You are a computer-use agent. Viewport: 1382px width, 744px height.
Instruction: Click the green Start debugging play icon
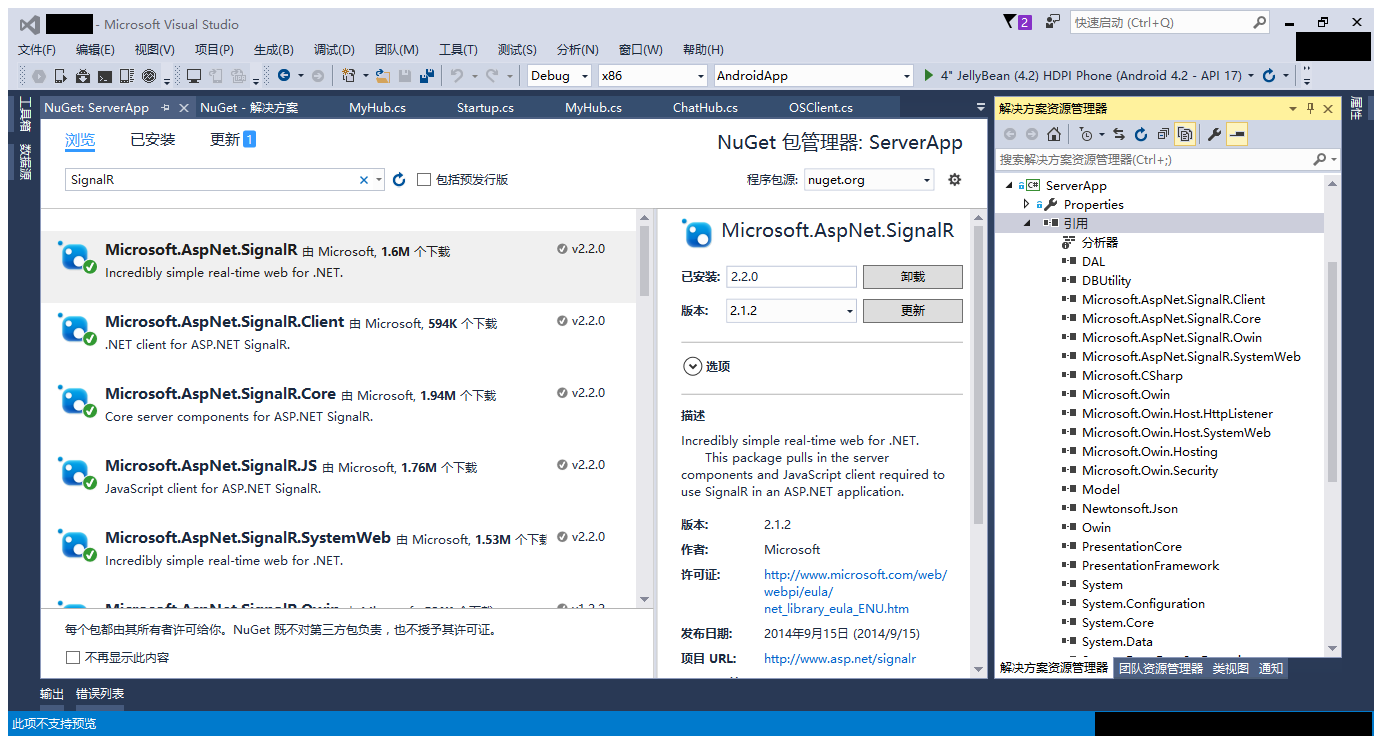[929, 75]
